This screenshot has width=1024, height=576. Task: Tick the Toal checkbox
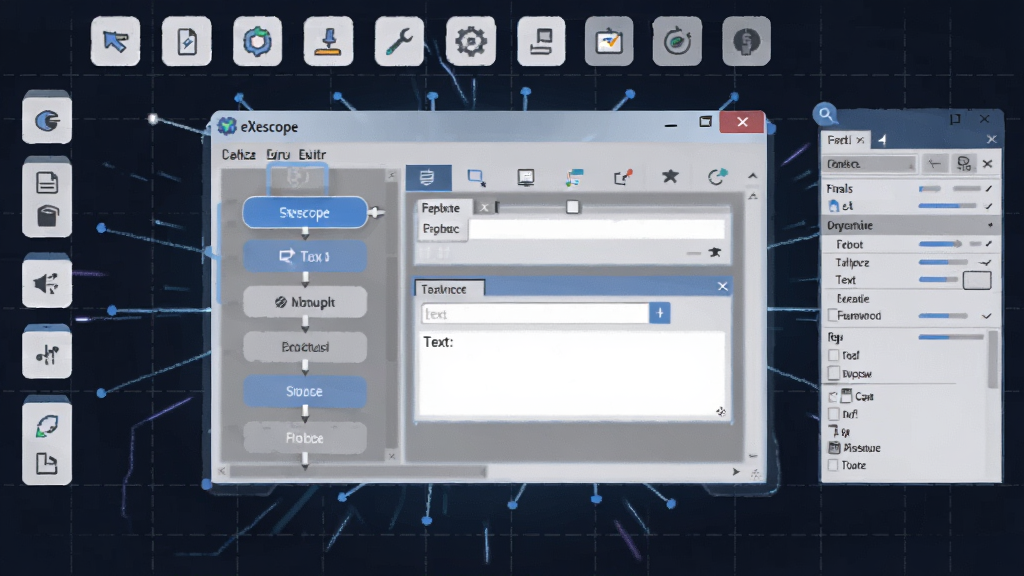click(x=834, y=355)
